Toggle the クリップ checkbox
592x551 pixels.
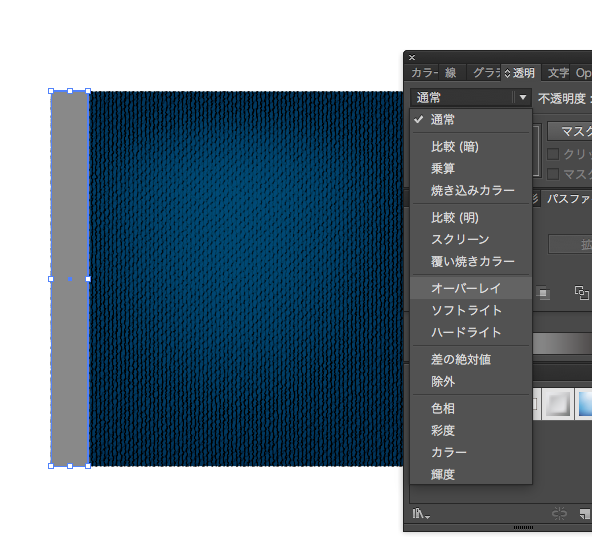[553, 154]
